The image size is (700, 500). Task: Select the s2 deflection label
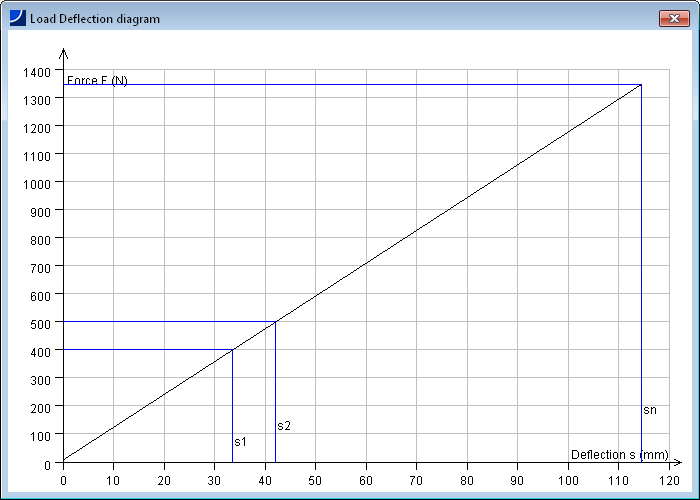(x=284, y=426)
